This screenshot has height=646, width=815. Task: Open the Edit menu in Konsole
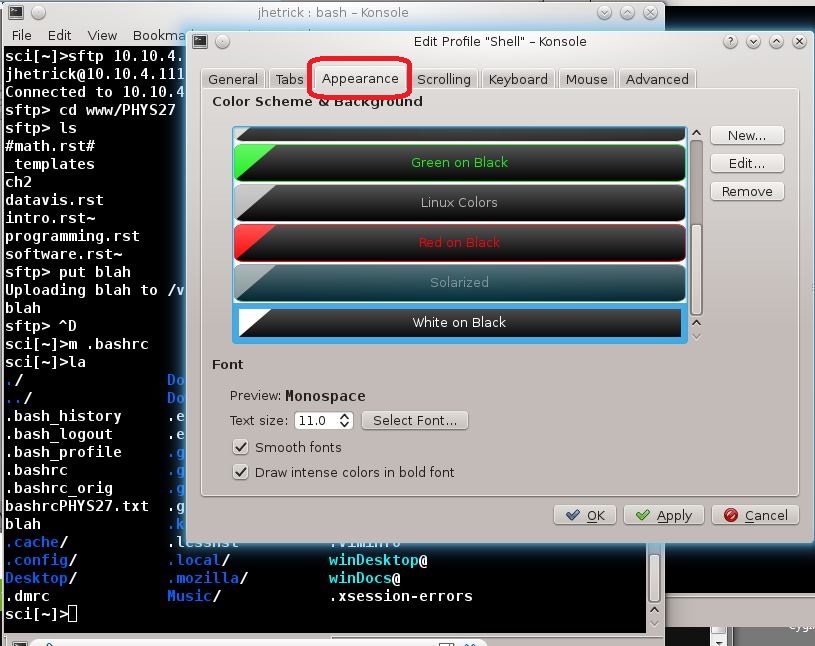[59, 35]
